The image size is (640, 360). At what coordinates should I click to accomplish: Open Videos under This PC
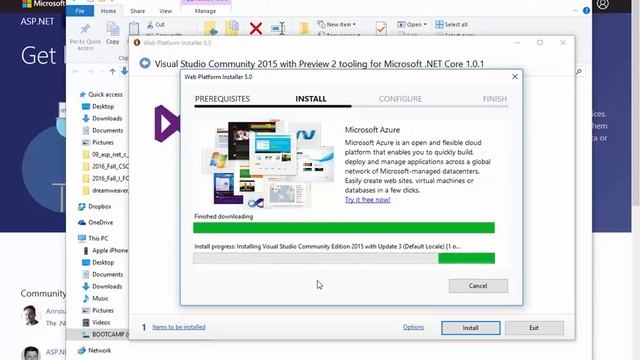(96, 322)
